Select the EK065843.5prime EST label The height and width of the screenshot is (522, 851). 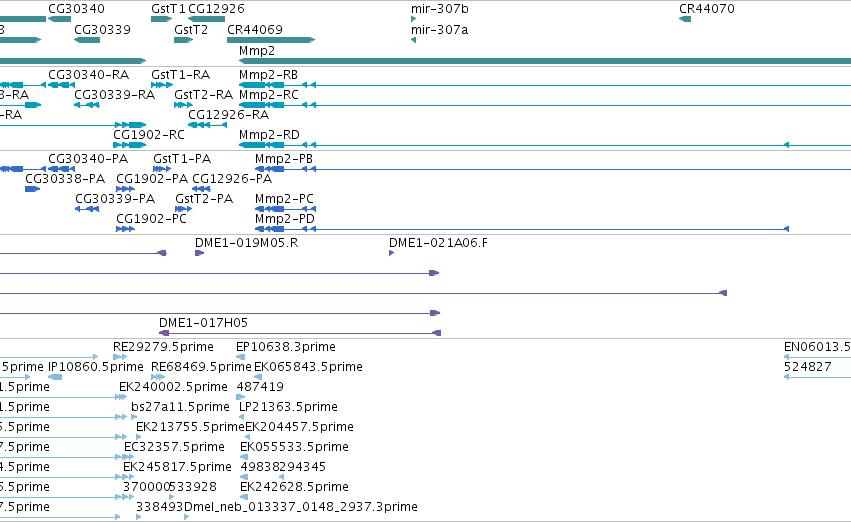308,367
